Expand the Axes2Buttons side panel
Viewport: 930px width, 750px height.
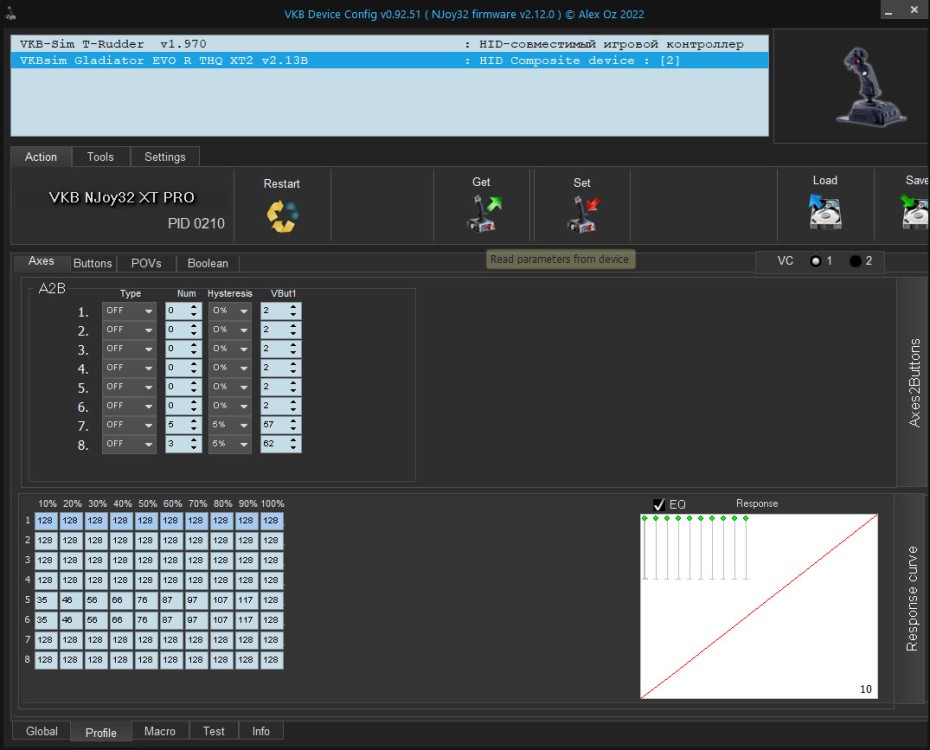(914, 382)
